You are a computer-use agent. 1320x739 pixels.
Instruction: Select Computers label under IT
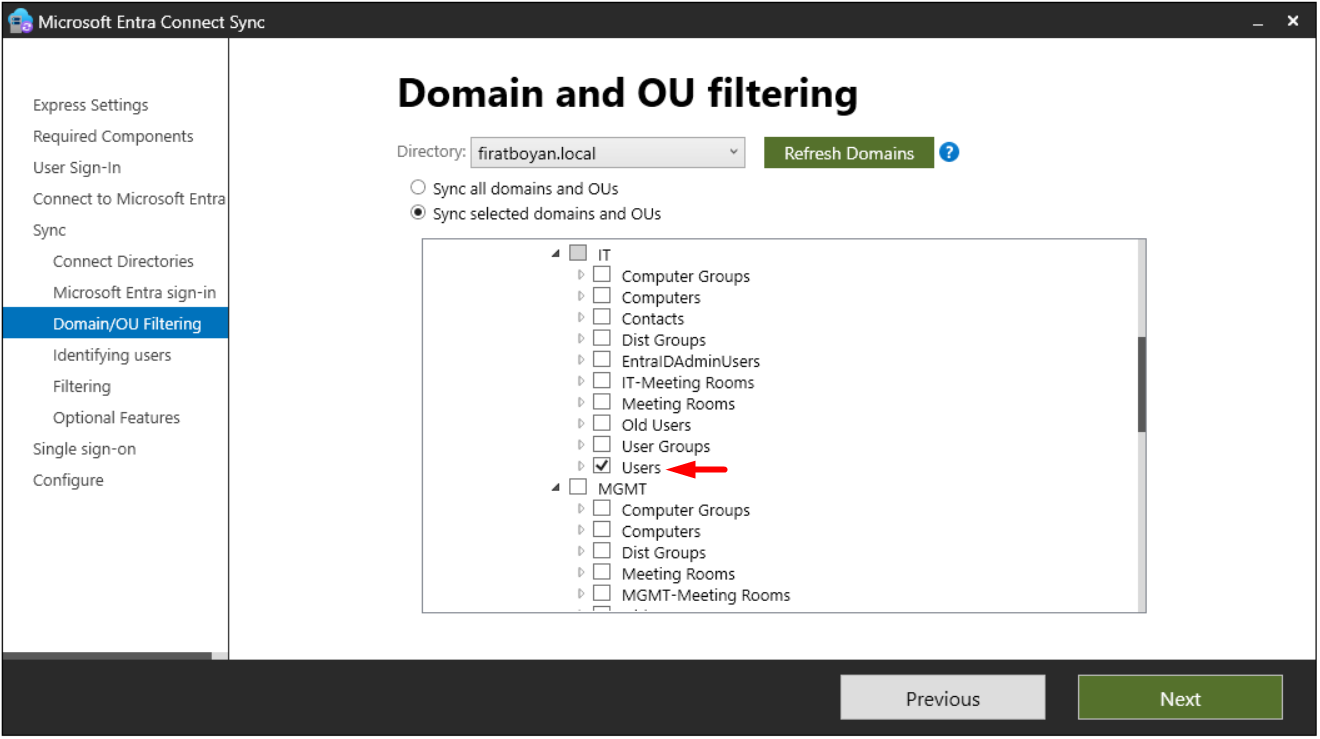click(x=661, y=297)
